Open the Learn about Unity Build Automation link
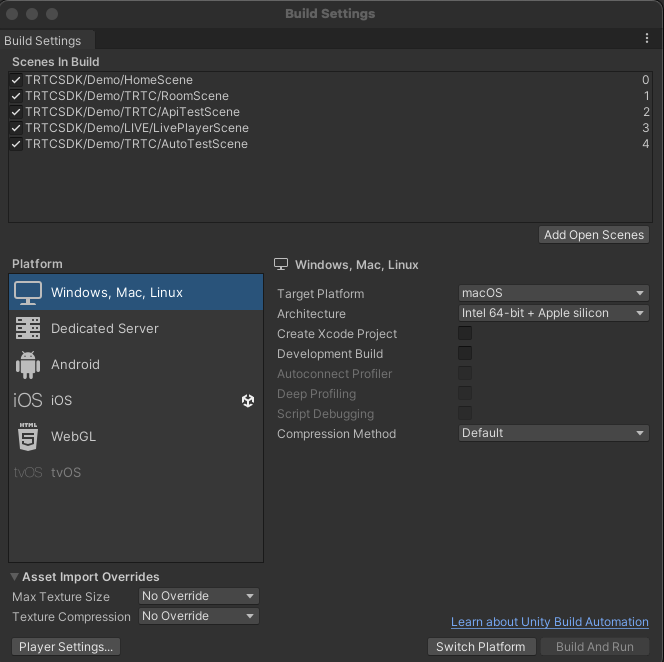Screen dimensions: 664x662 point(549,622)
